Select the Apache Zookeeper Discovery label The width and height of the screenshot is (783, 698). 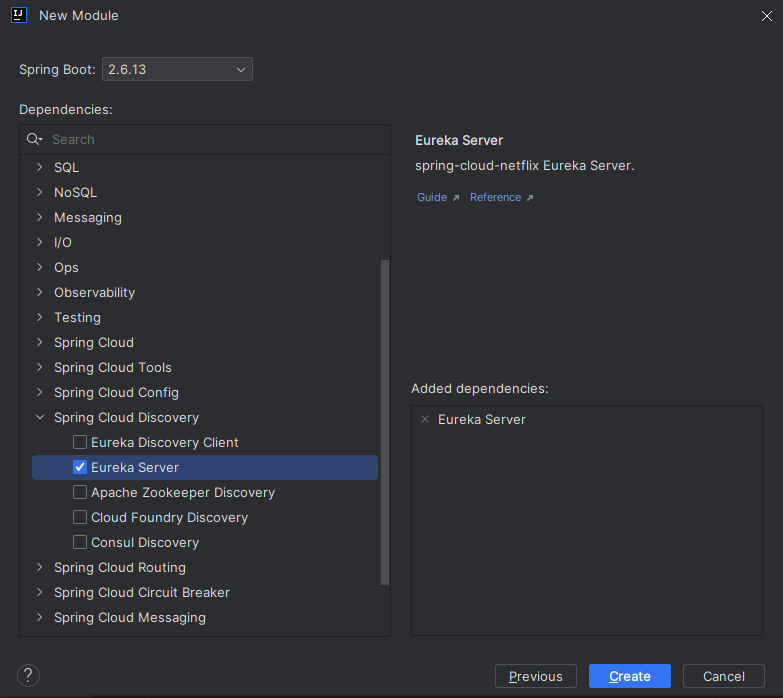coord(183,492)
